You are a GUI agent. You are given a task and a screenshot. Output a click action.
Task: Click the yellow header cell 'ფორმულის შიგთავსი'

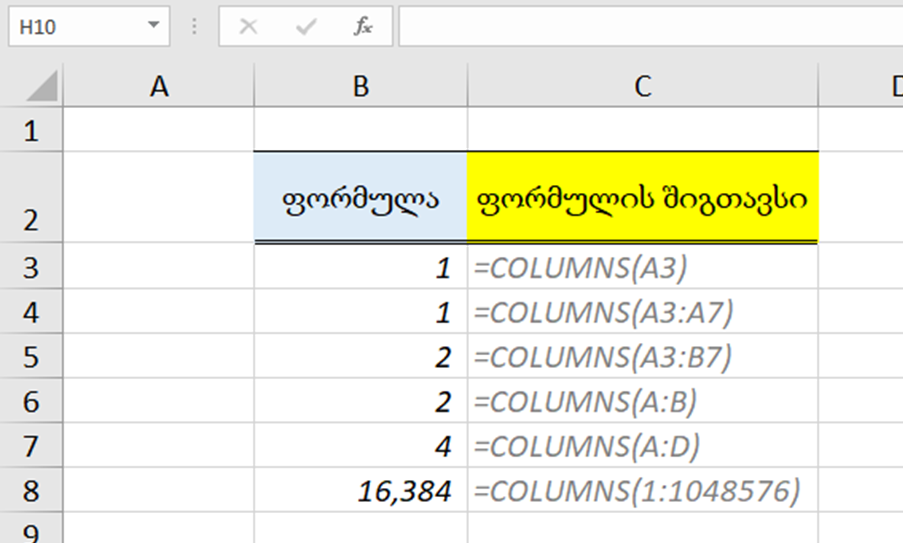point(643,198)
